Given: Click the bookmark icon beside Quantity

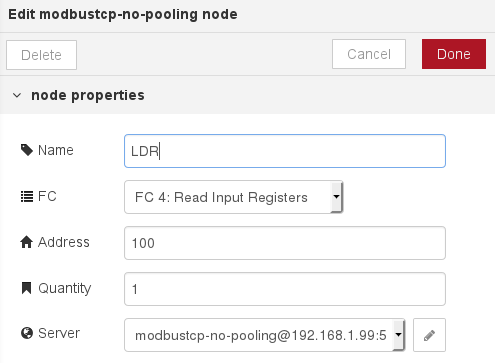Looking at the screenshot, I should [x=26, y=288].
